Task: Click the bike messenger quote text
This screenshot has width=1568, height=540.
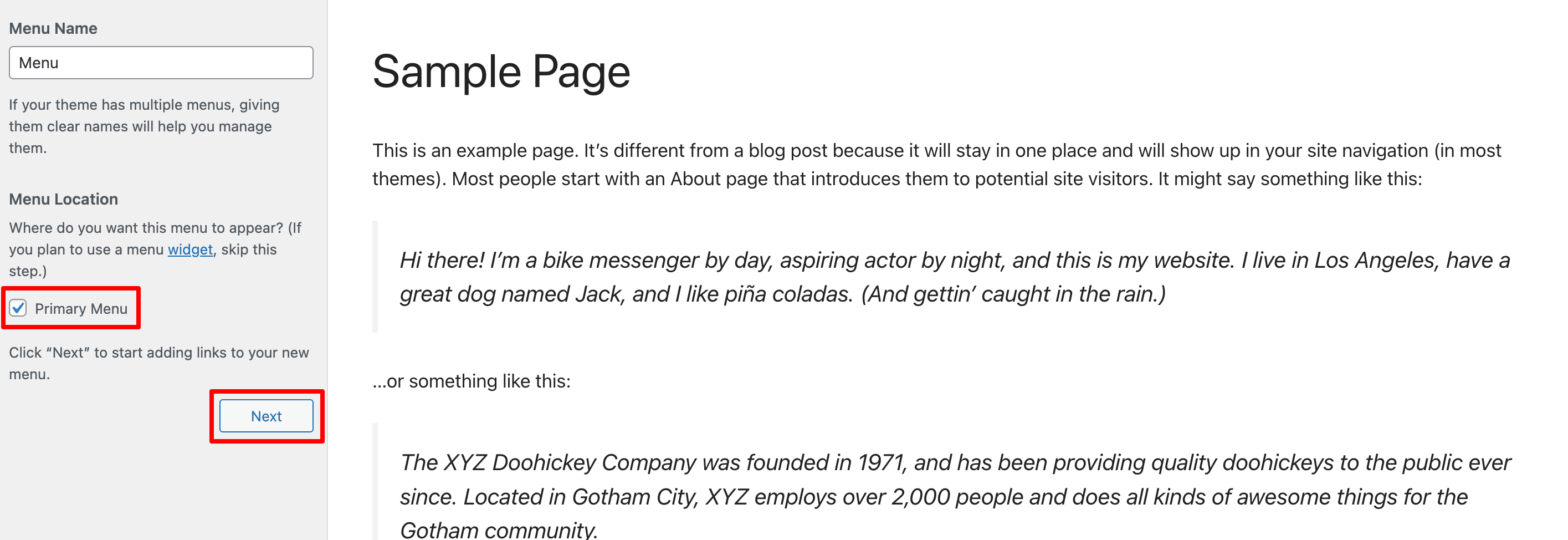Action: 955,277
